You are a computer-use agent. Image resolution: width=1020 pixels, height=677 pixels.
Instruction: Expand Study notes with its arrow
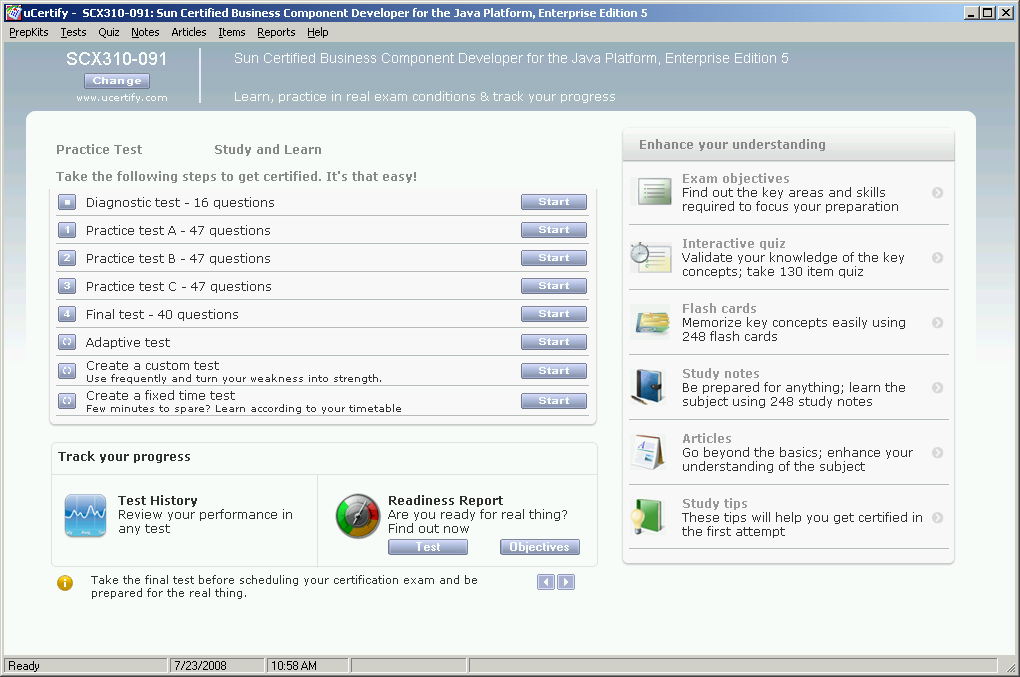point(937,388)
